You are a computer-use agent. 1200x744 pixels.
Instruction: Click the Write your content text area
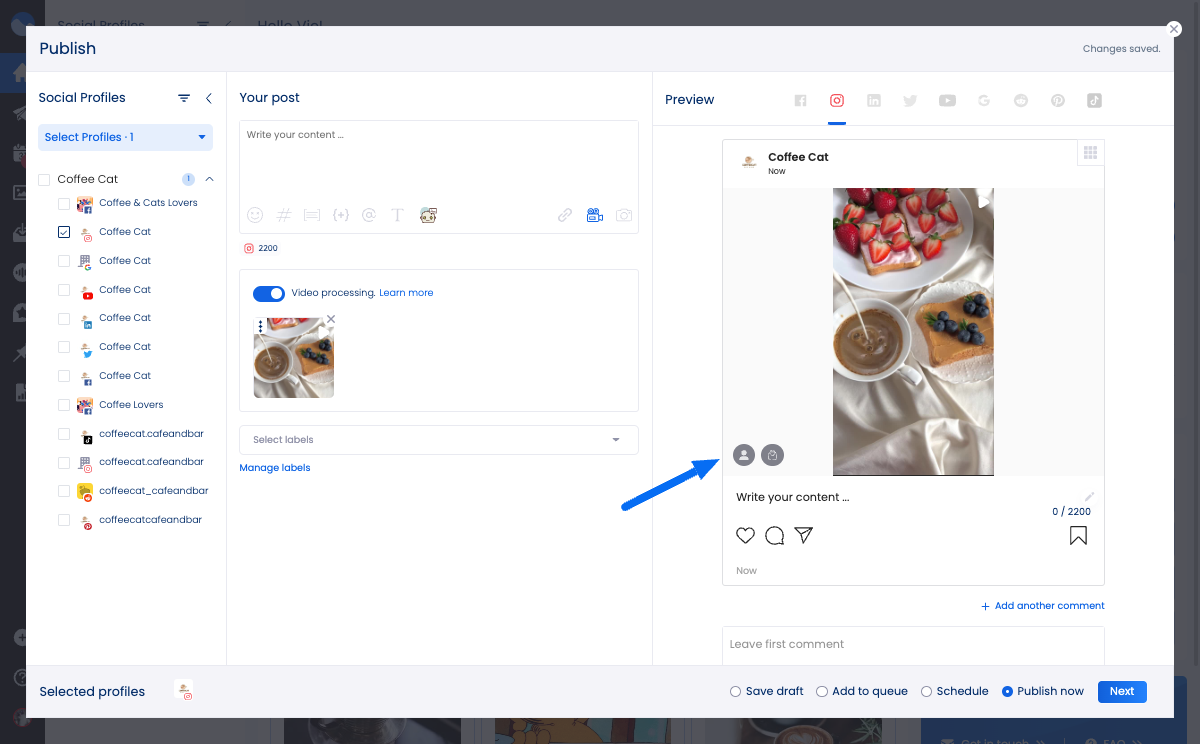pos(439,160)
